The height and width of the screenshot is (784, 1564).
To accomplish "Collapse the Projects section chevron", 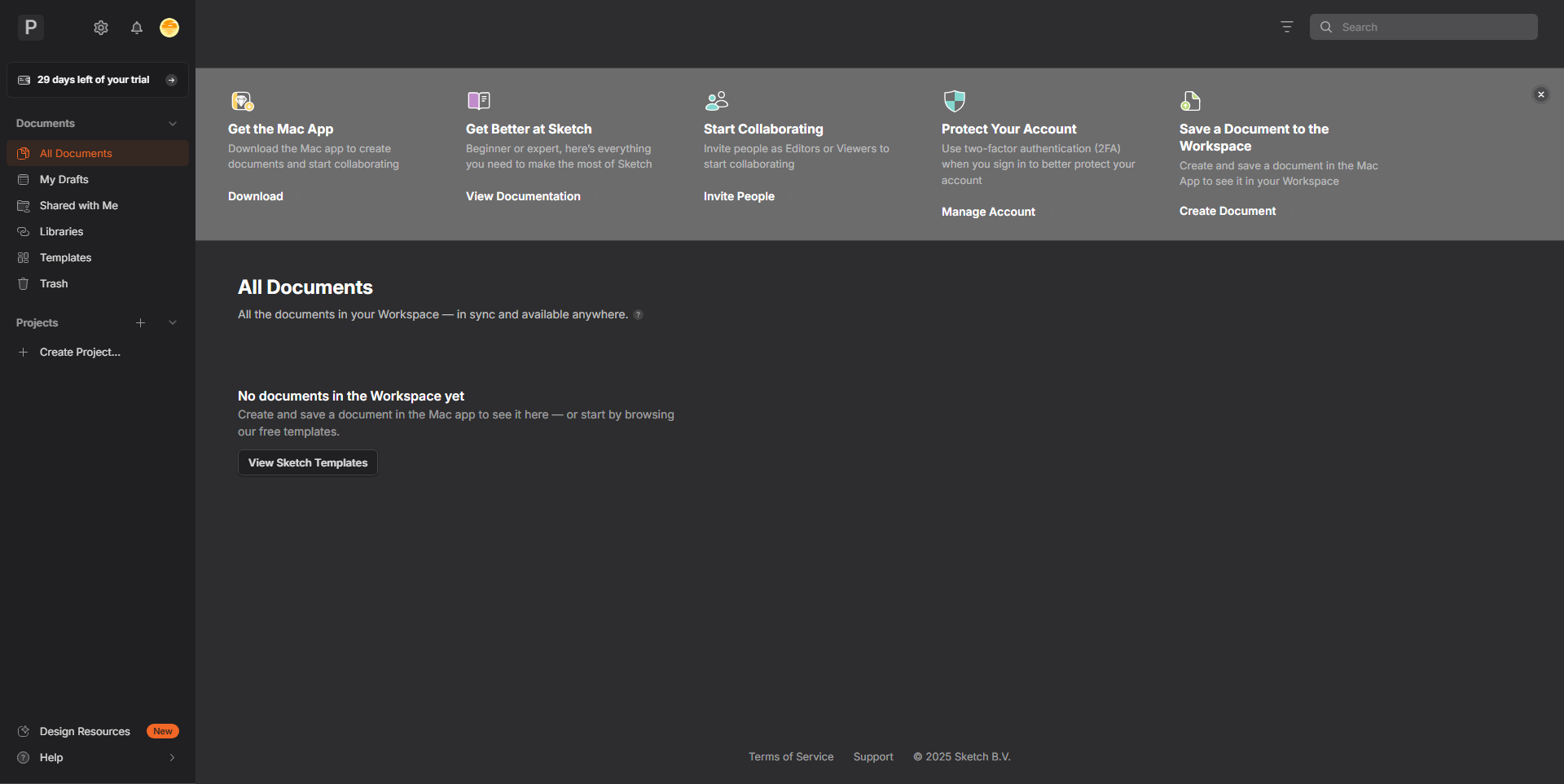I will [x=173, y=323].
